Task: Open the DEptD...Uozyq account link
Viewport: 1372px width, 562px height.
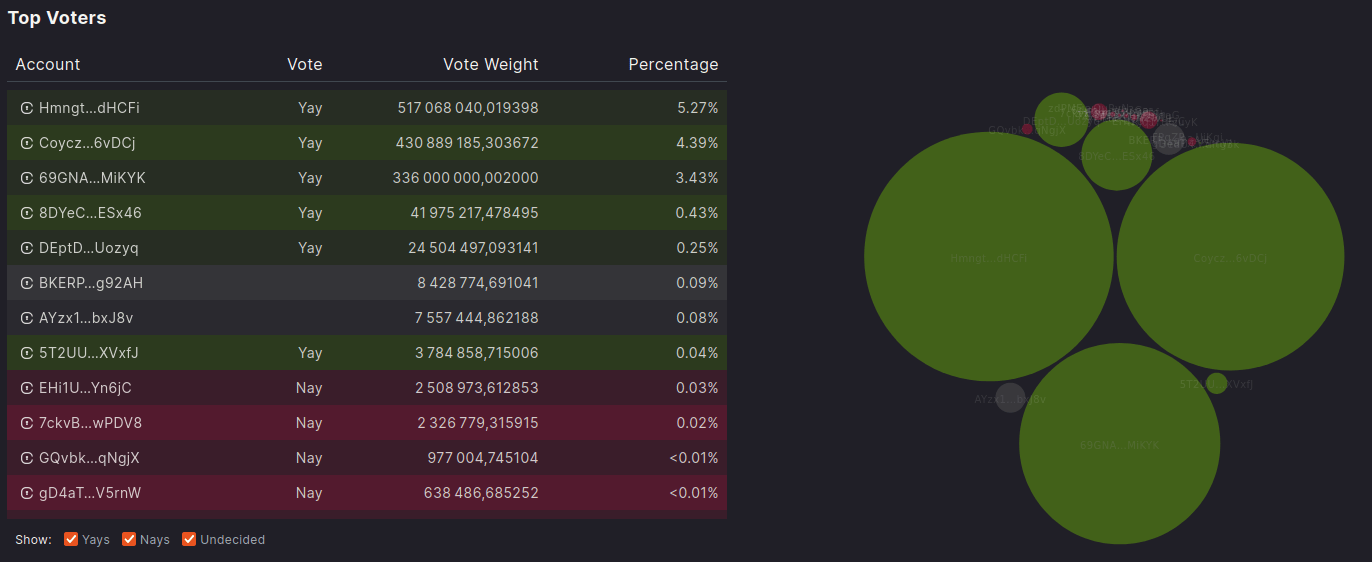Action: coord(89,248)
